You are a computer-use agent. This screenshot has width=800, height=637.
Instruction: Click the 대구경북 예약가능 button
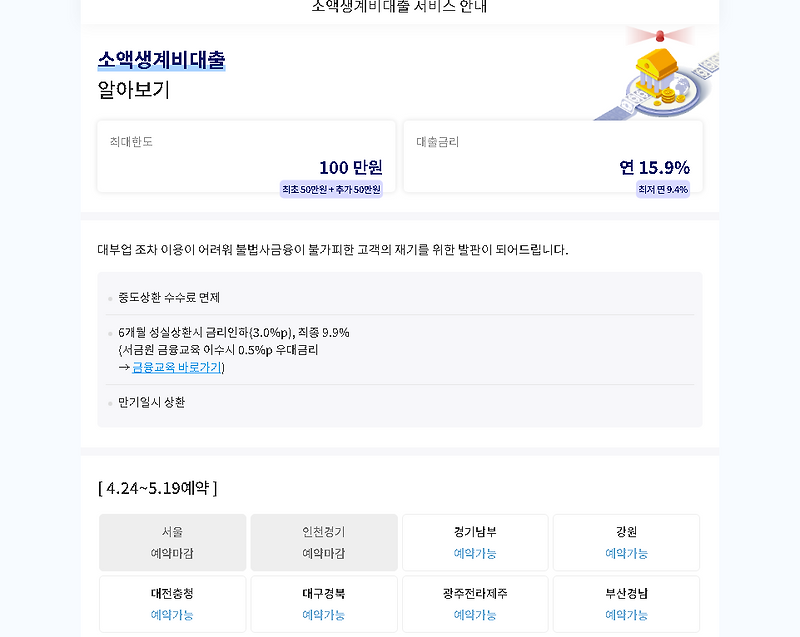pos(323,604)
